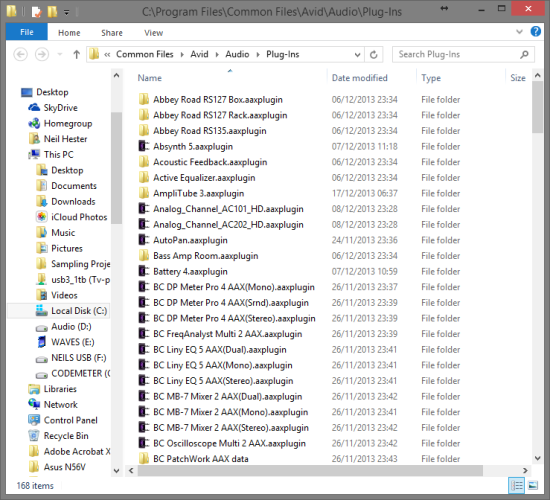Select Downloads folder in sidebar
Viewport: 550px width, 500px height.
[66, 202]
